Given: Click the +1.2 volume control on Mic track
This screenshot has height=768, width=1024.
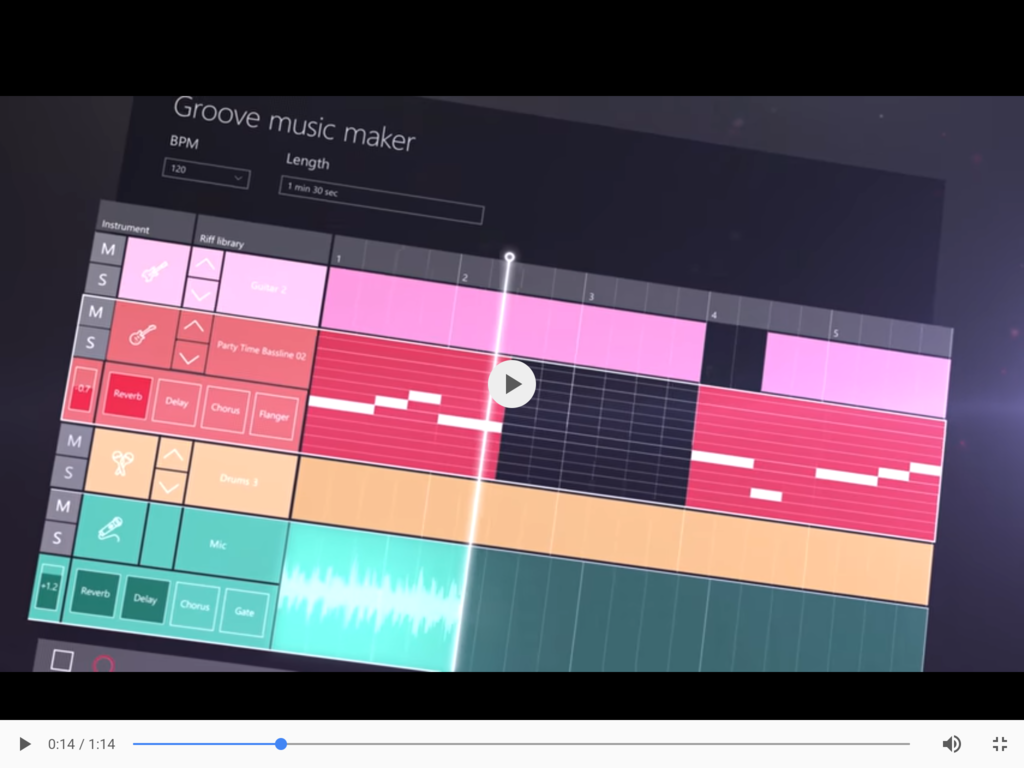Looking at the screenshot, I should pyautogui.click(x=49, y=586).
